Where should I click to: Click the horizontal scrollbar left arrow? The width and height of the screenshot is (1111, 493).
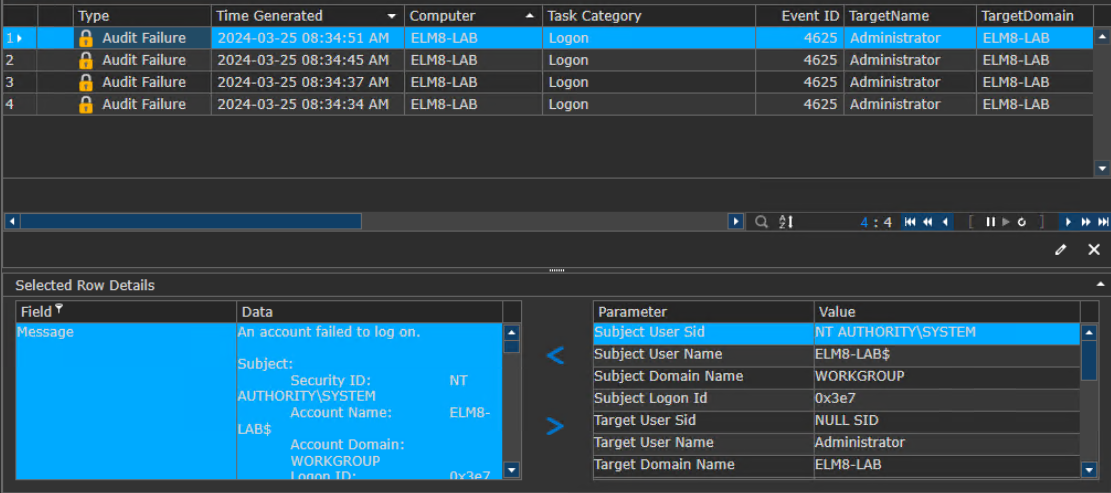click(x=11, y=222)
